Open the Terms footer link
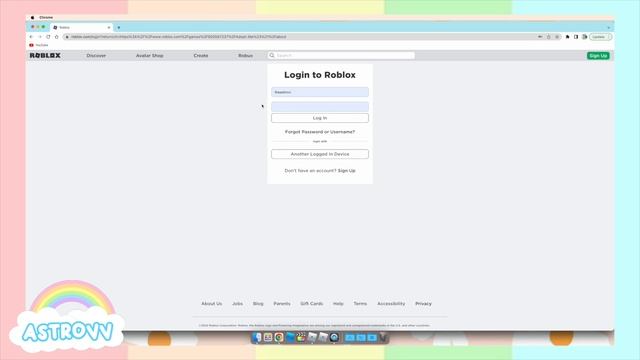This screenshot has width=640, height=360. pyautogui.click(x=360, y=304)
